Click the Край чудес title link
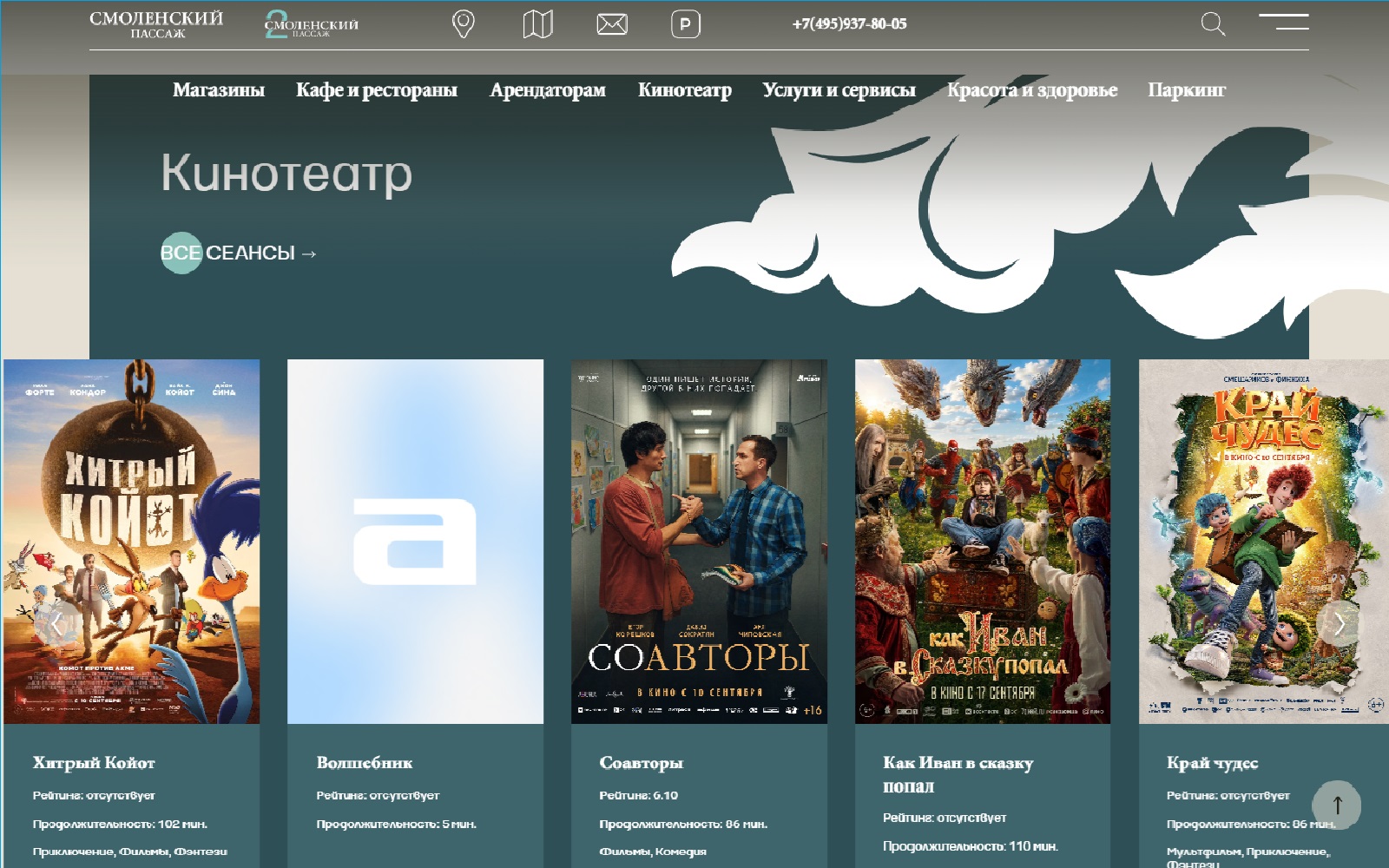The height and width of the screenshot is (868, 1389). click(x=1212, y=763)
